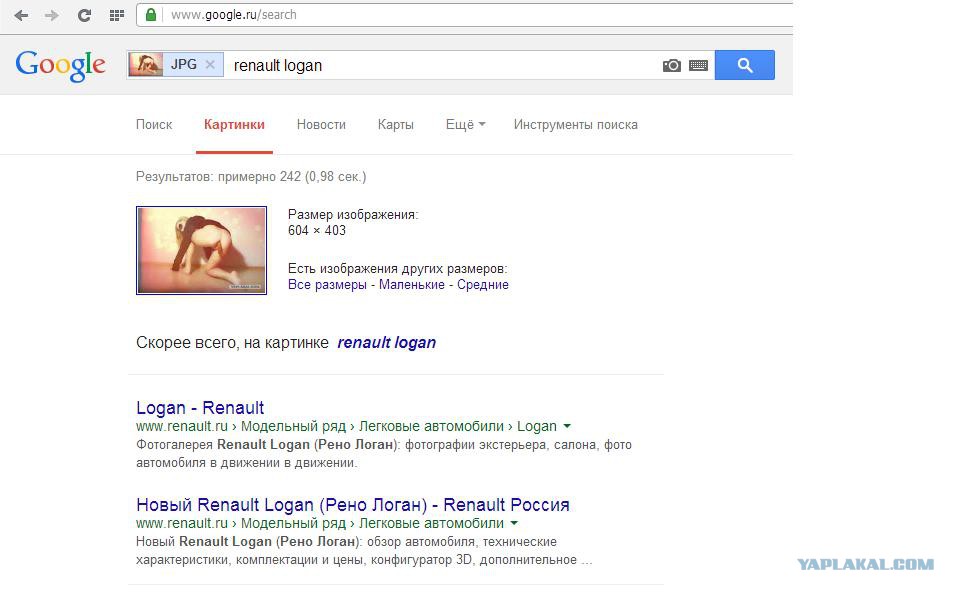960x594 pixels.
Task: Click snippet text about технические характеристики
Action: tap(364, 551)
